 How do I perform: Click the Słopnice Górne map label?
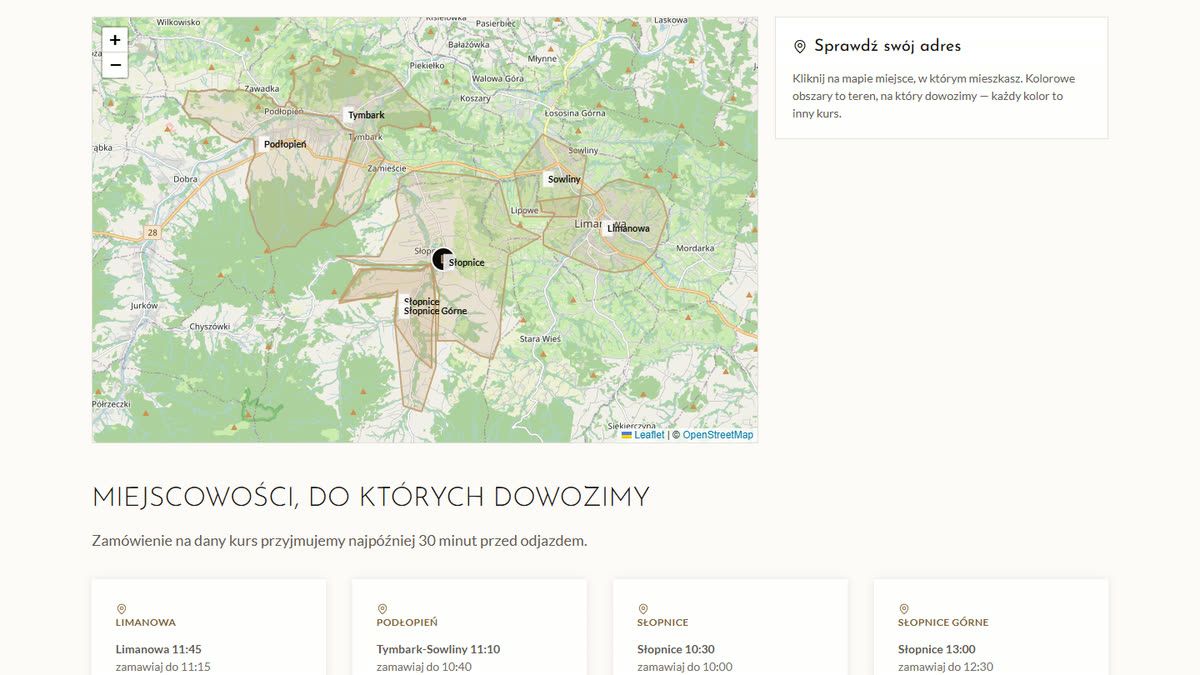435,311
